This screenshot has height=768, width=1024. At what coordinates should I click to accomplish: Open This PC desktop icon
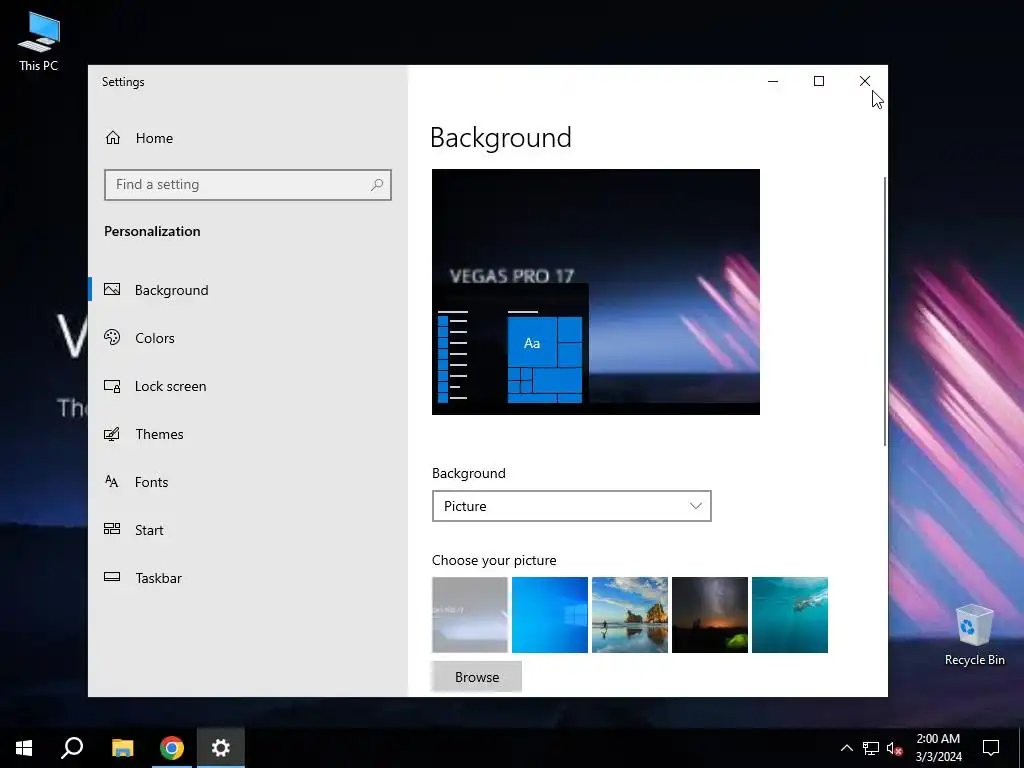pyautogui.click(x=39, y=41)
